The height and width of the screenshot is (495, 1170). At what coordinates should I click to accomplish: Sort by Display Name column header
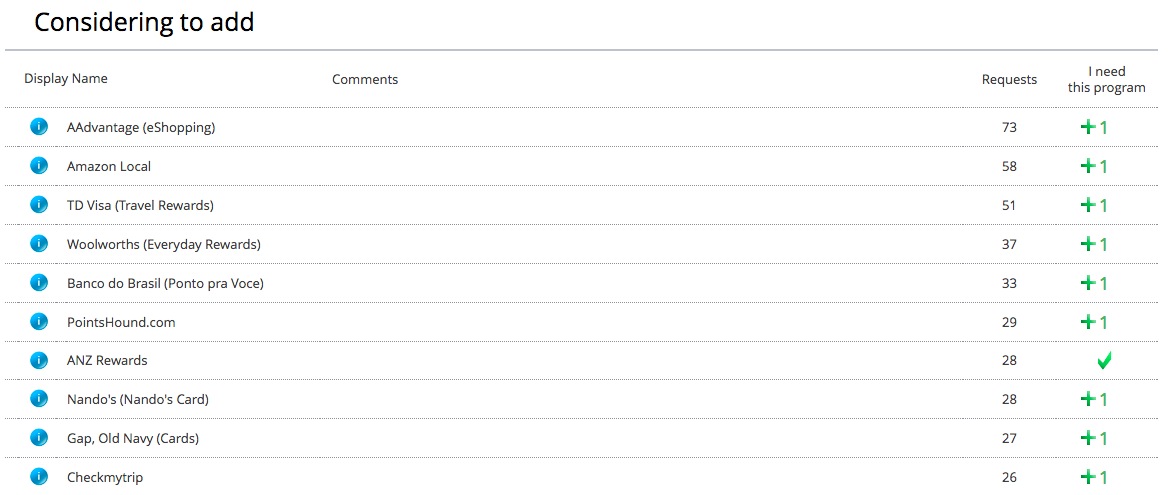tap(66, 78)
